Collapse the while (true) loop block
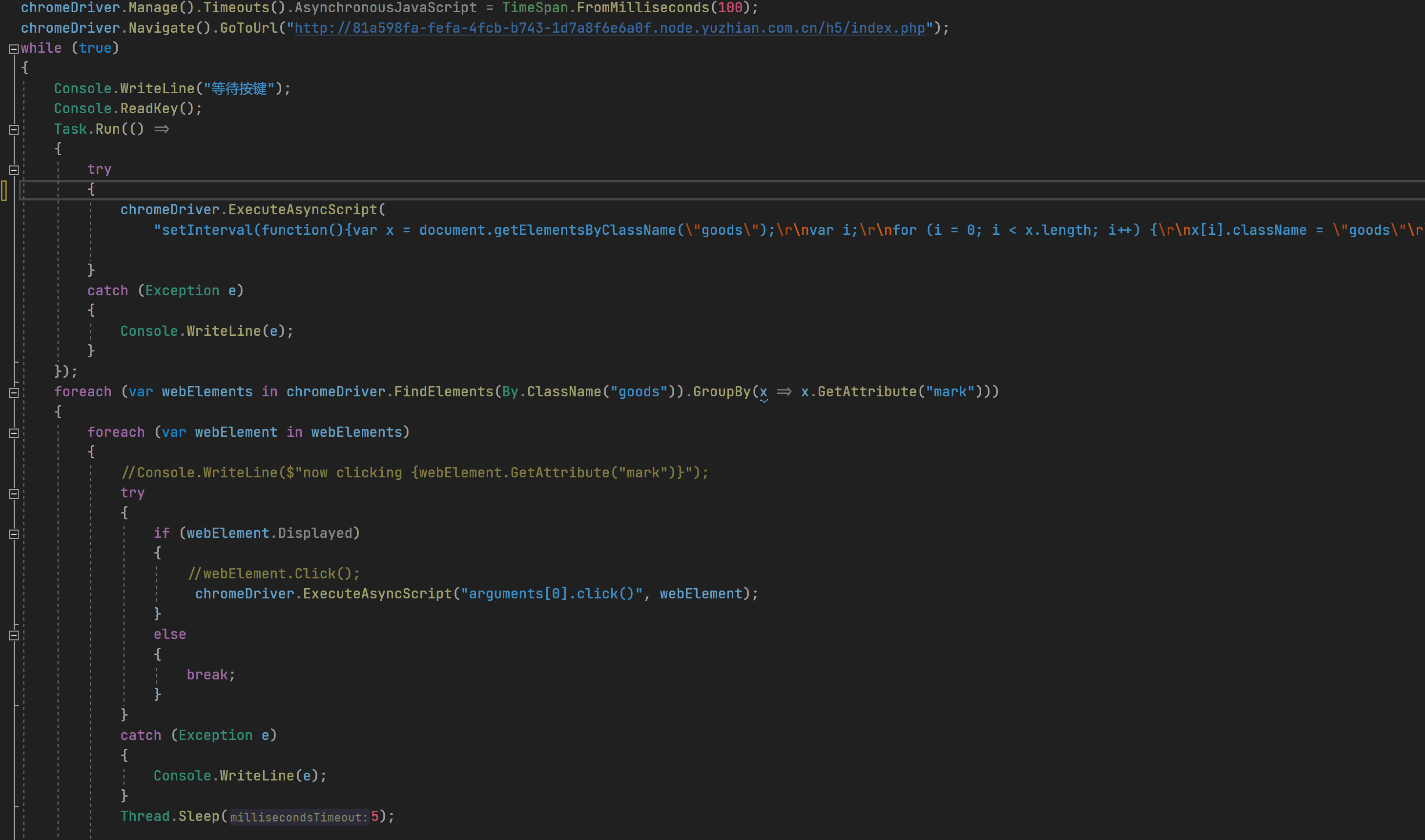Image resolution: width=1425 pixels, height=840 pixels. click(x=14, y=49)
